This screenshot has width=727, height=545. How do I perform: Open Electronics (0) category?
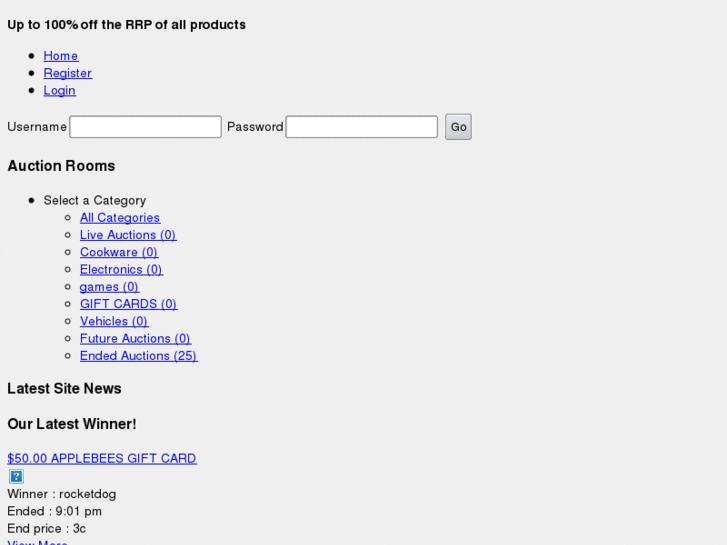click(x=120, y=269)
